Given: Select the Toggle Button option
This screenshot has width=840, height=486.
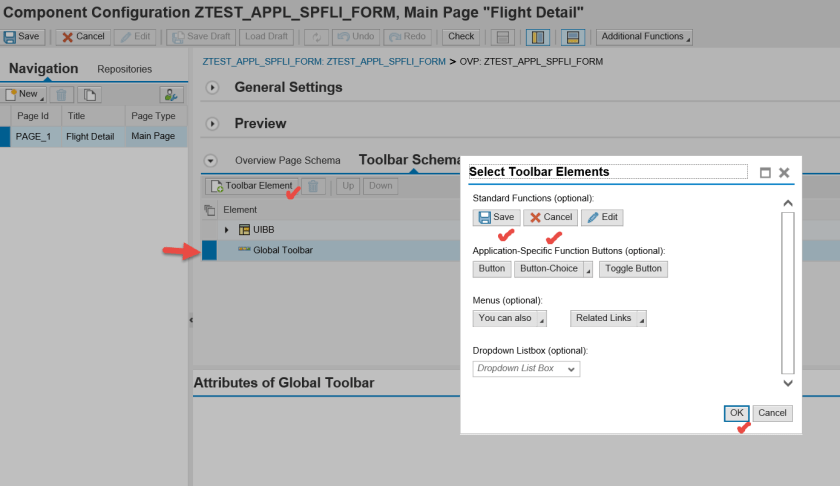Looking at the screenshot, I should click(633, 269).
